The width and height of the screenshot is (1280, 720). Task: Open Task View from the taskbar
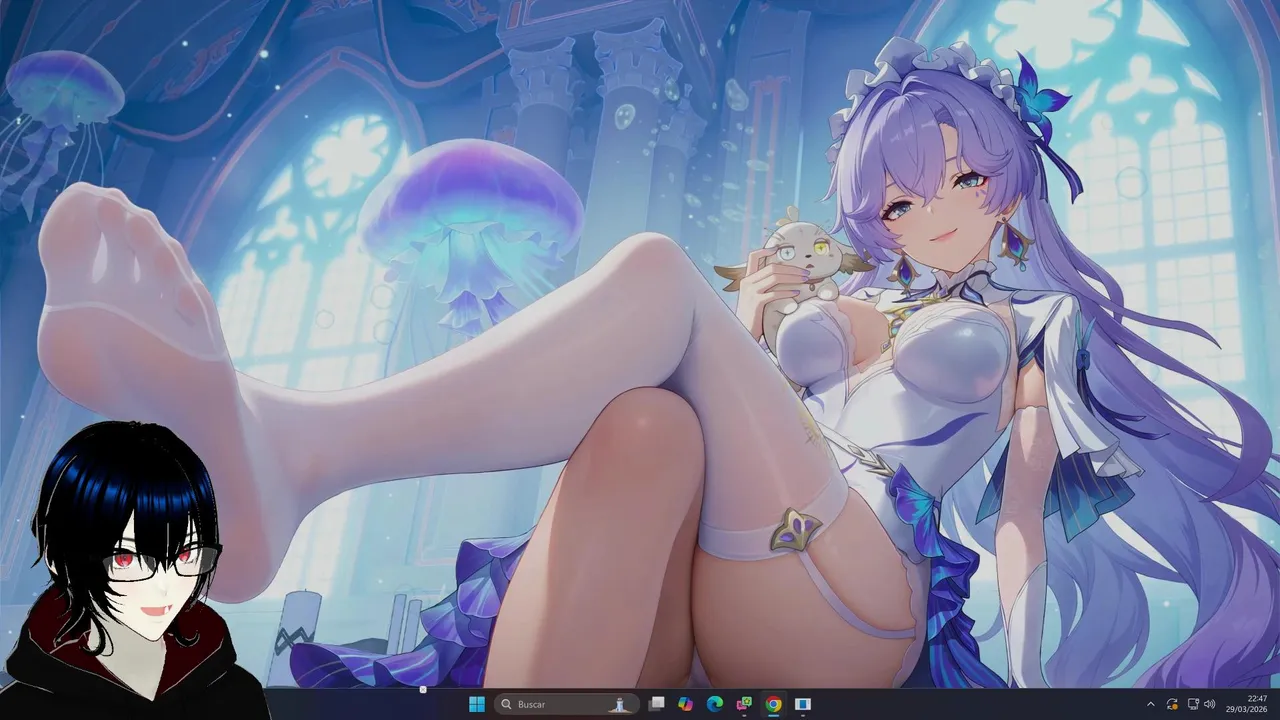click(656, 704)
